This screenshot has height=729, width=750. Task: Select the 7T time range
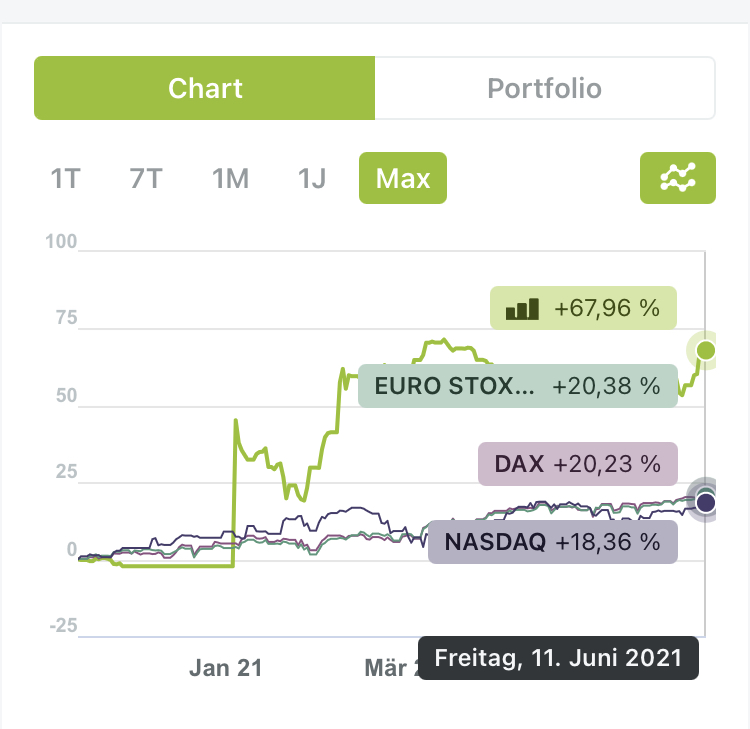pos(146,179)
